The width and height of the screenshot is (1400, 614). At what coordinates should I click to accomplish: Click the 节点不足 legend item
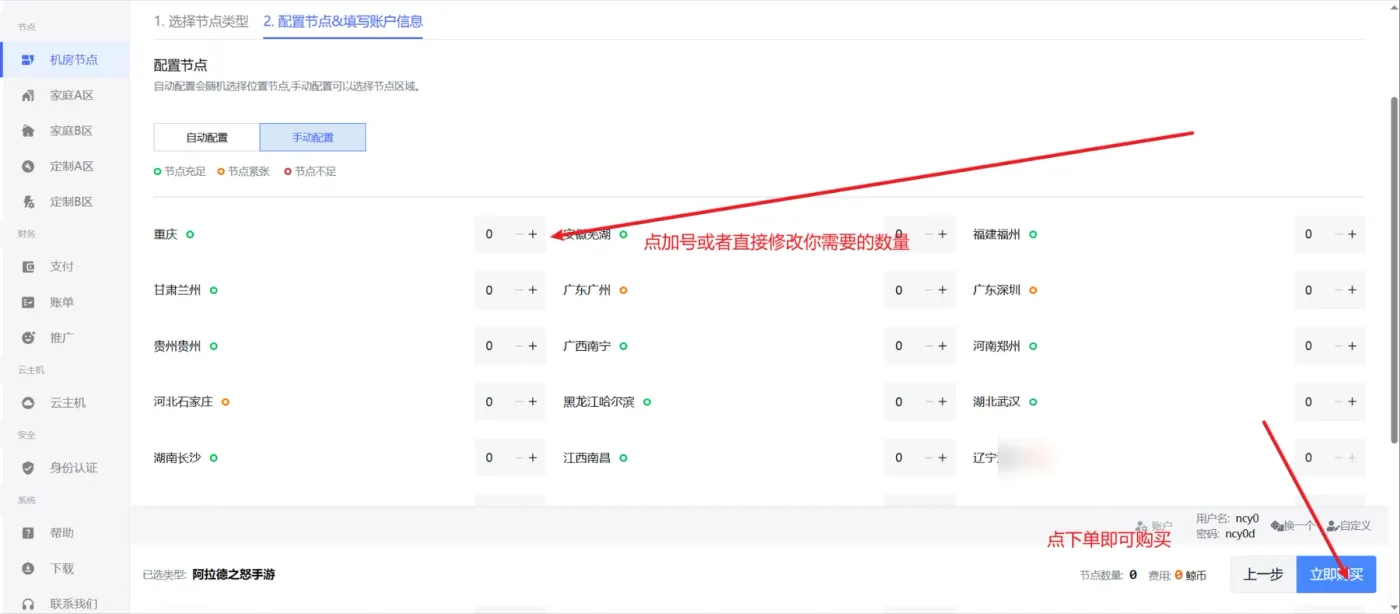click(x=310, y=171)
